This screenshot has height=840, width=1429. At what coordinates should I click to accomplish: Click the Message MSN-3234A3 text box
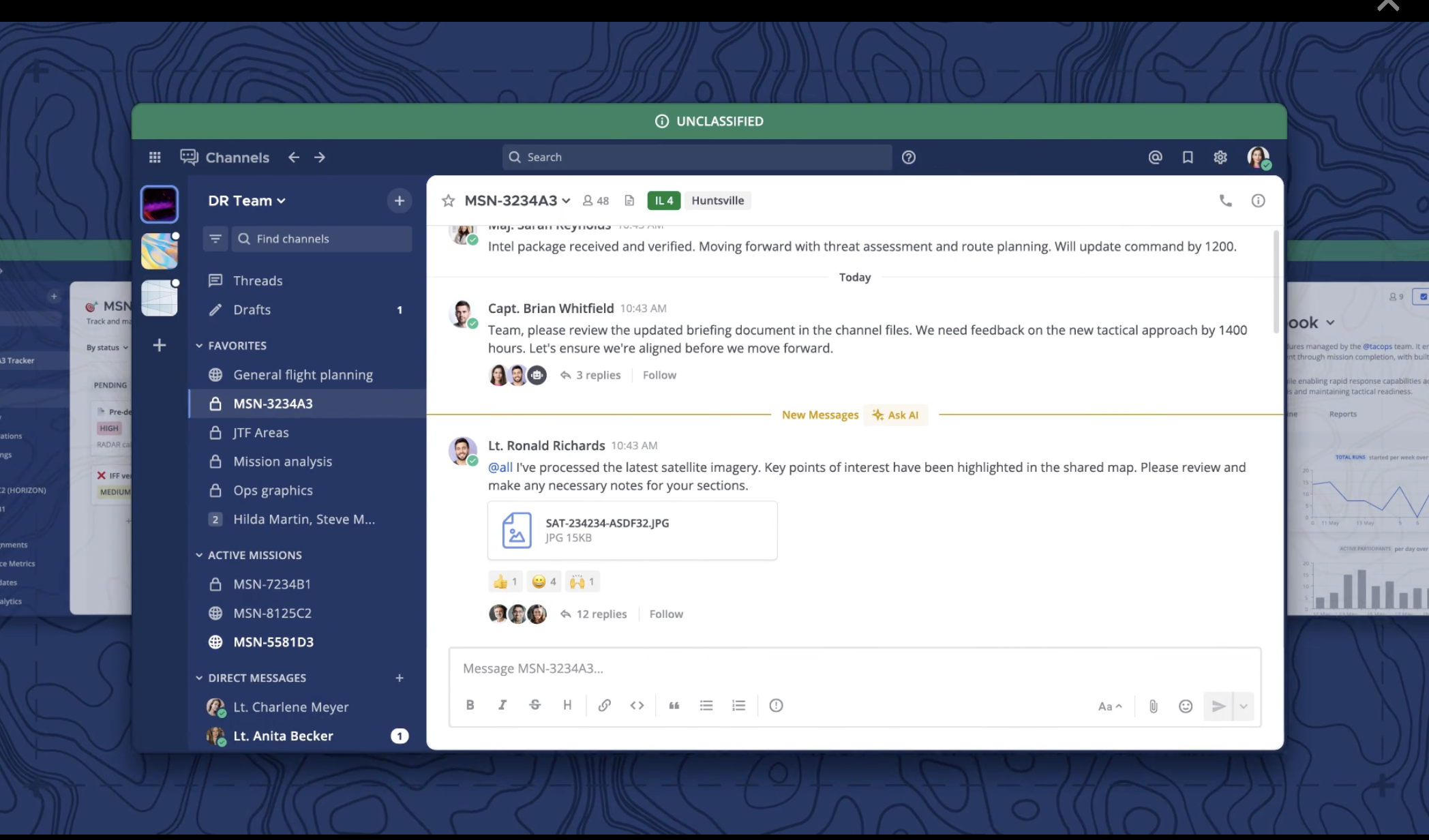click(x=855, y=668)
